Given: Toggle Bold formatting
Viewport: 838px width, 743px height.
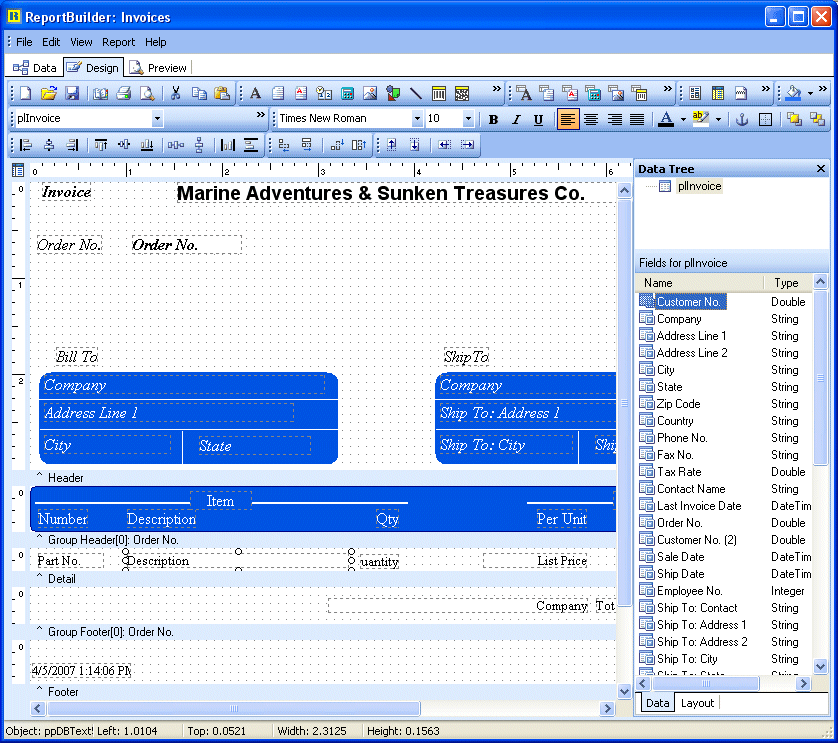Looking at the screenshot, I should tap(493, 119).
